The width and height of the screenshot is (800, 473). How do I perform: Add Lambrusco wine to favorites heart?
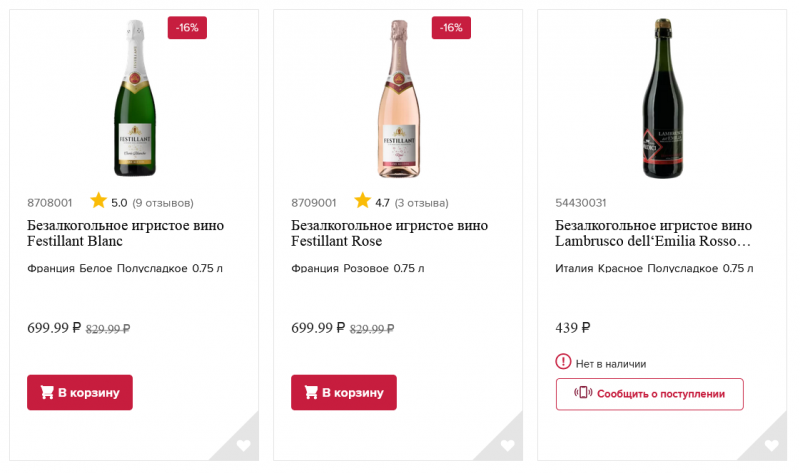pos(771,446)
